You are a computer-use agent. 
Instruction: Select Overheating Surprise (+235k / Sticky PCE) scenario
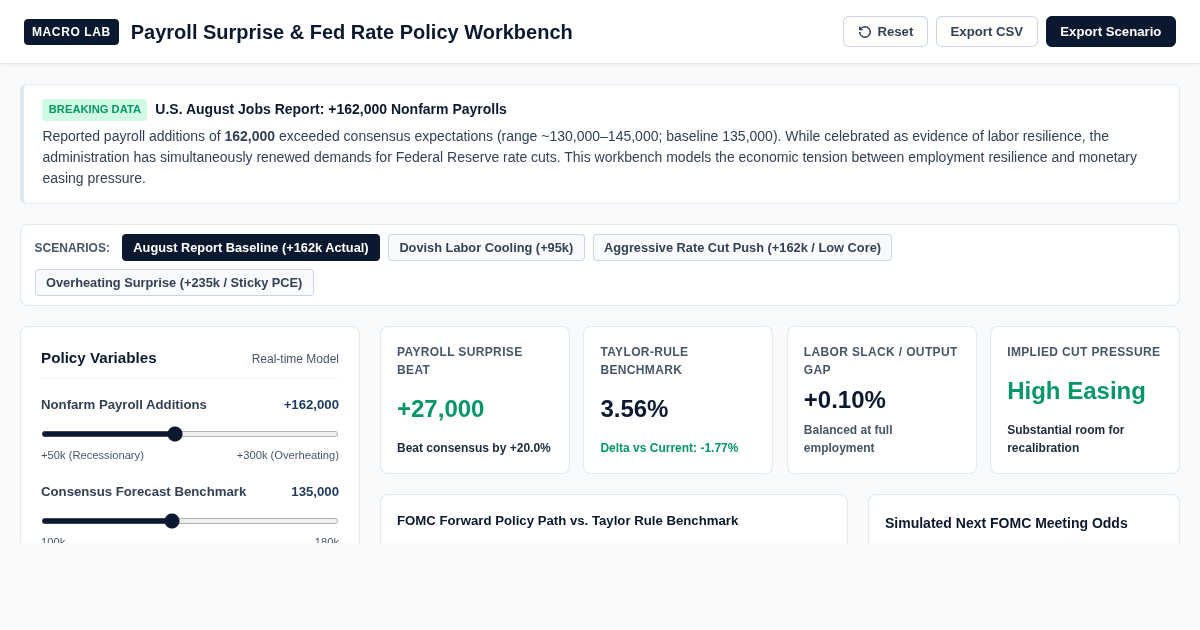click(174, 283)
